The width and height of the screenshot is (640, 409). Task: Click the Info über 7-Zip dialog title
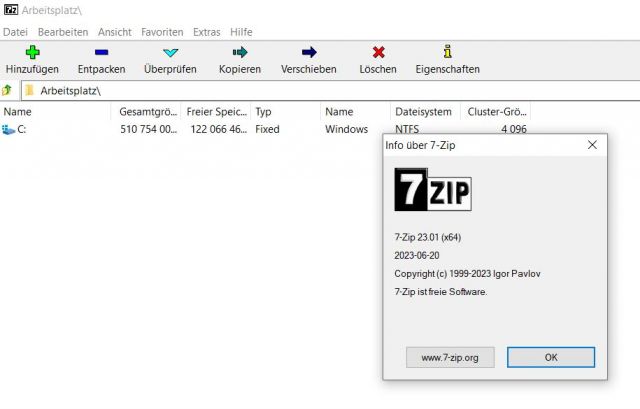[x=420, y=145]
